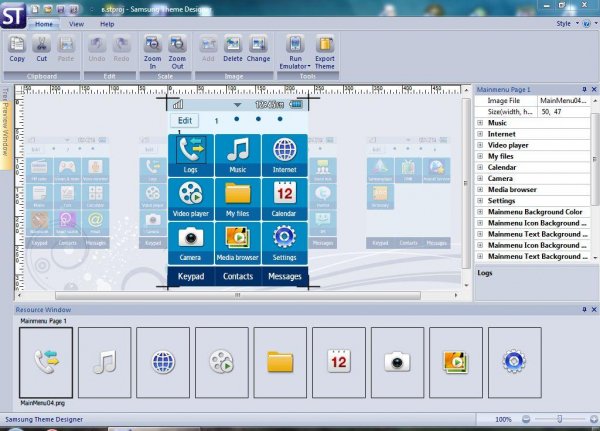
Task: Click Contacts softkey in phone preview
Action: [x=238, y=276]
